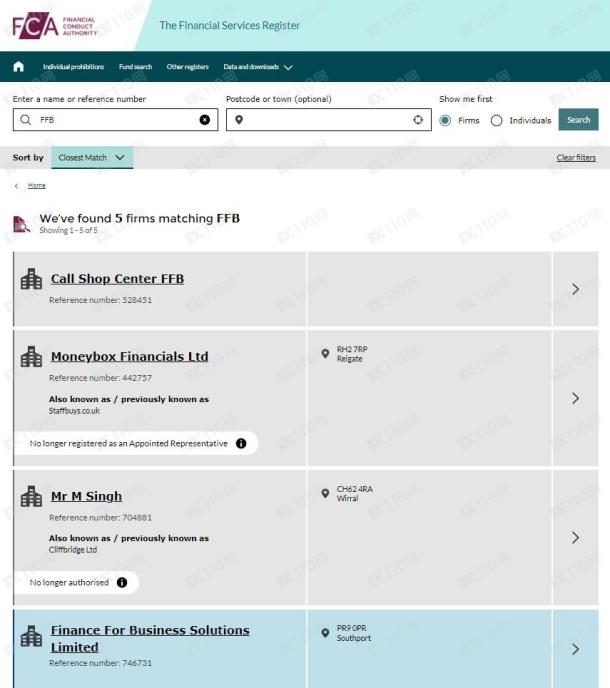Click the Staffbuys.co.uk alias text
The width and height of the screenshot is (610, 688).
[x=74, y=411]
